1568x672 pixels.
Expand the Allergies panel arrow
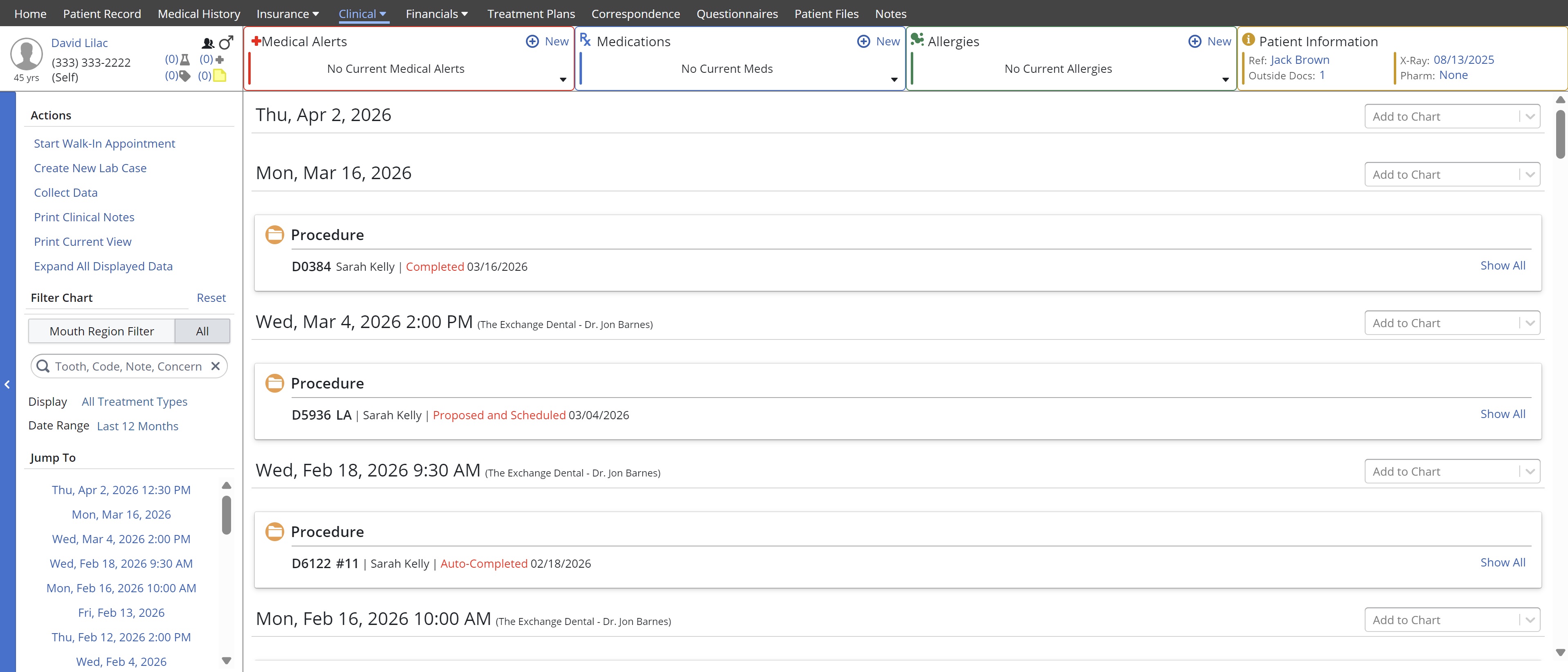click(x=1225, y=80)
